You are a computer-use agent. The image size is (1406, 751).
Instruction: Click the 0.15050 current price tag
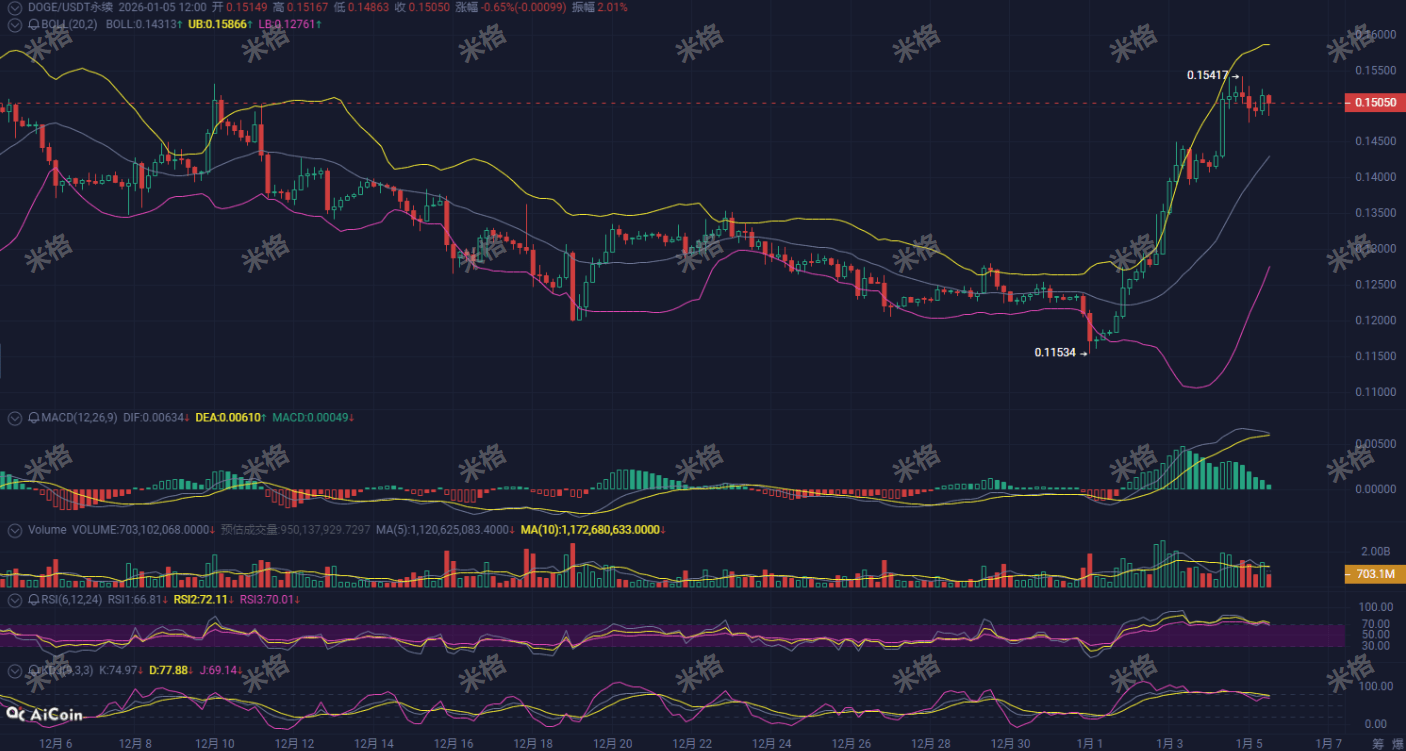click(x=1374, y=103)
